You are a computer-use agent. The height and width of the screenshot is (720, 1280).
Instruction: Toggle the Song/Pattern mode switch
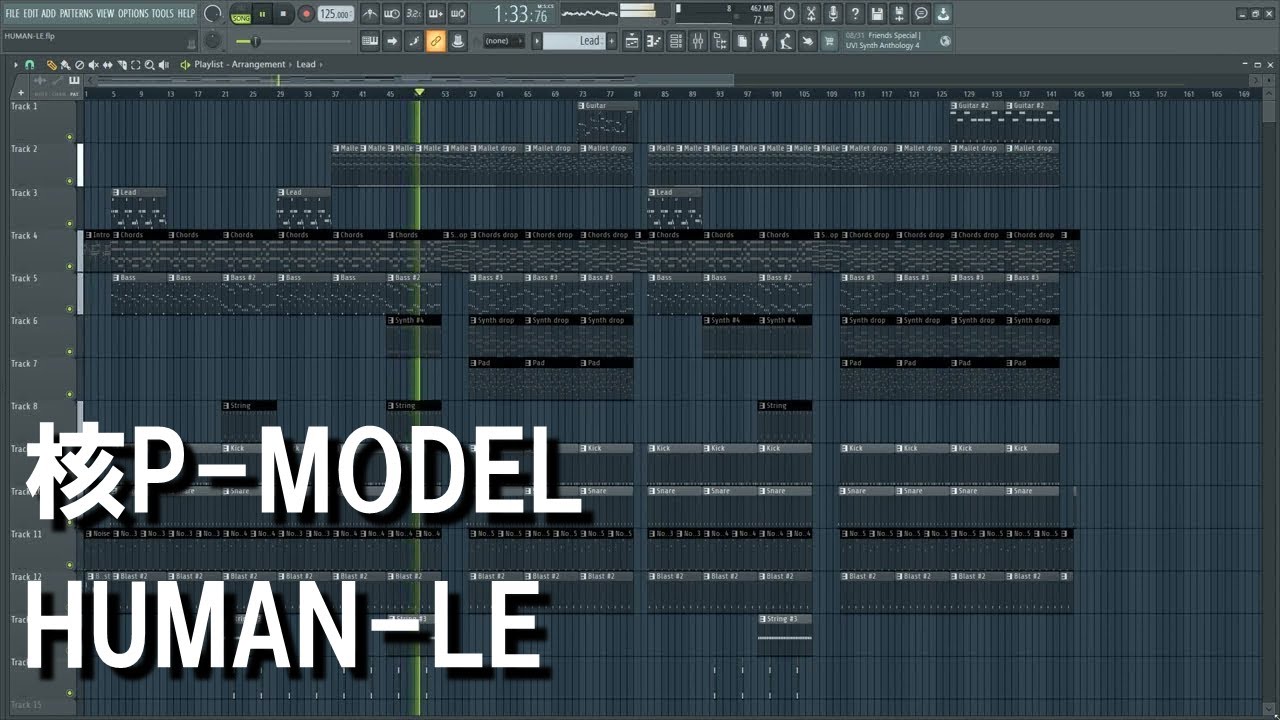[240, 14]
